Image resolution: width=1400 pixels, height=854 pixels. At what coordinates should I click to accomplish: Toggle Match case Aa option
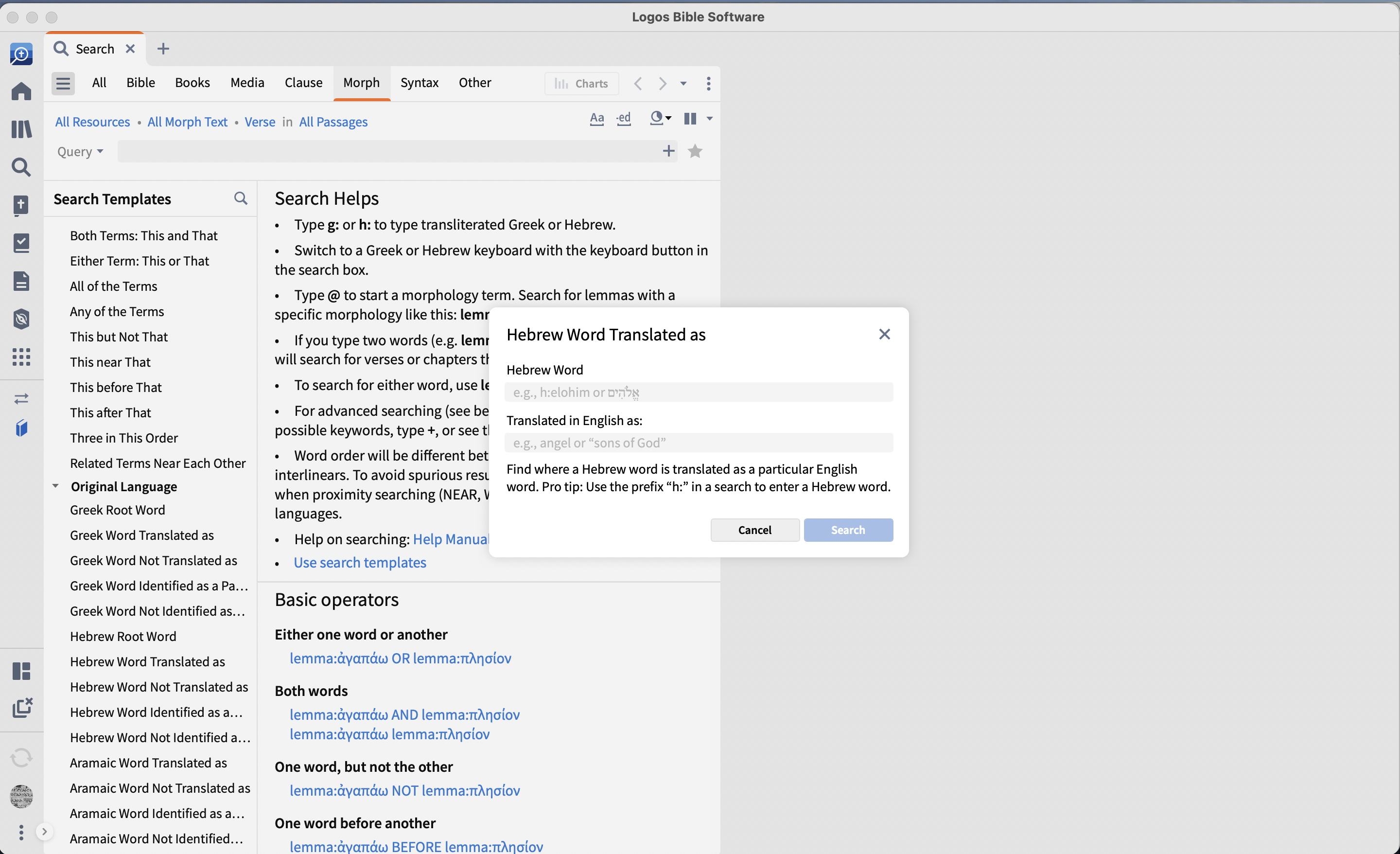(x=596, y=118)
